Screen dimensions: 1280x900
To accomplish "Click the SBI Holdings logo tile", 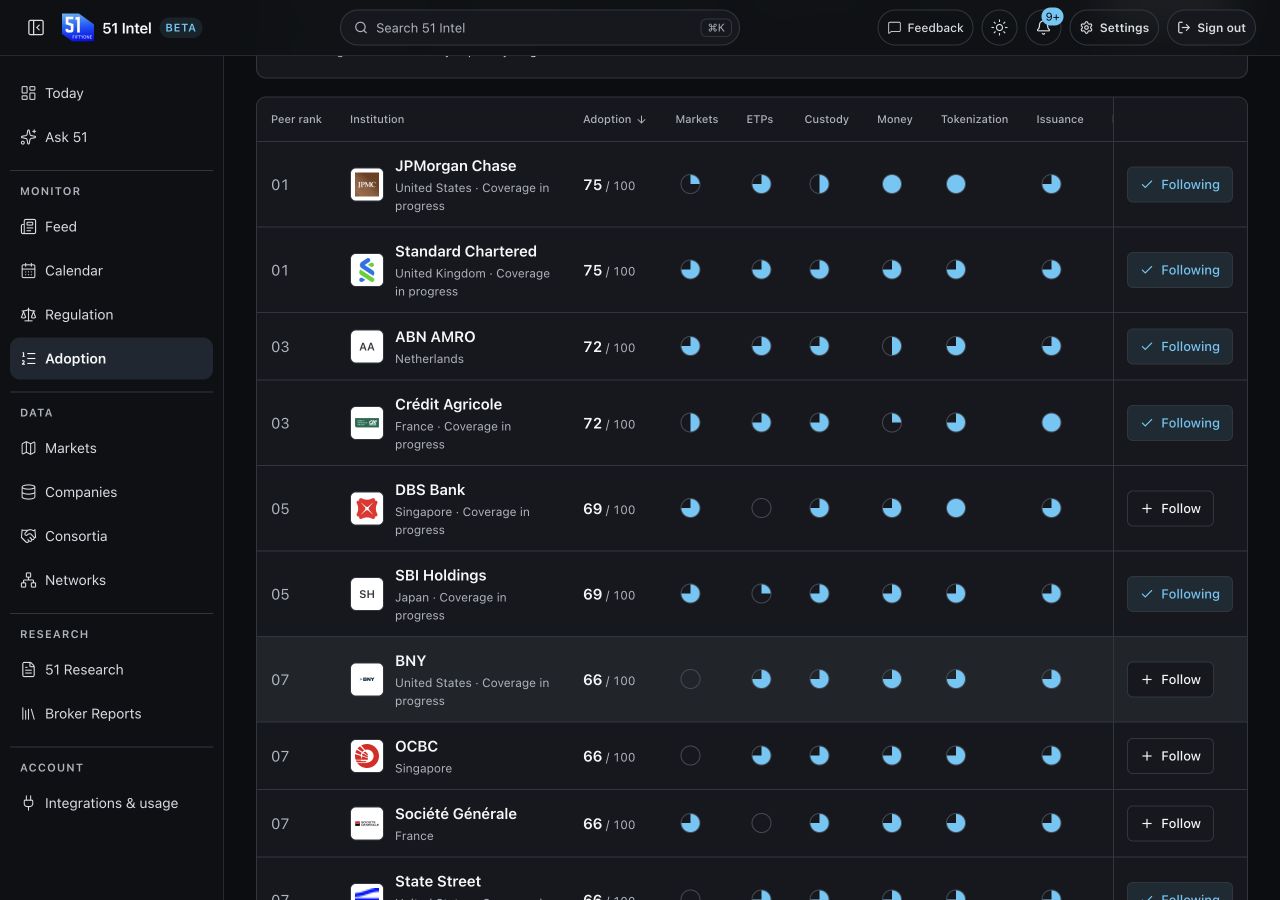I will (x=367, y=594).
